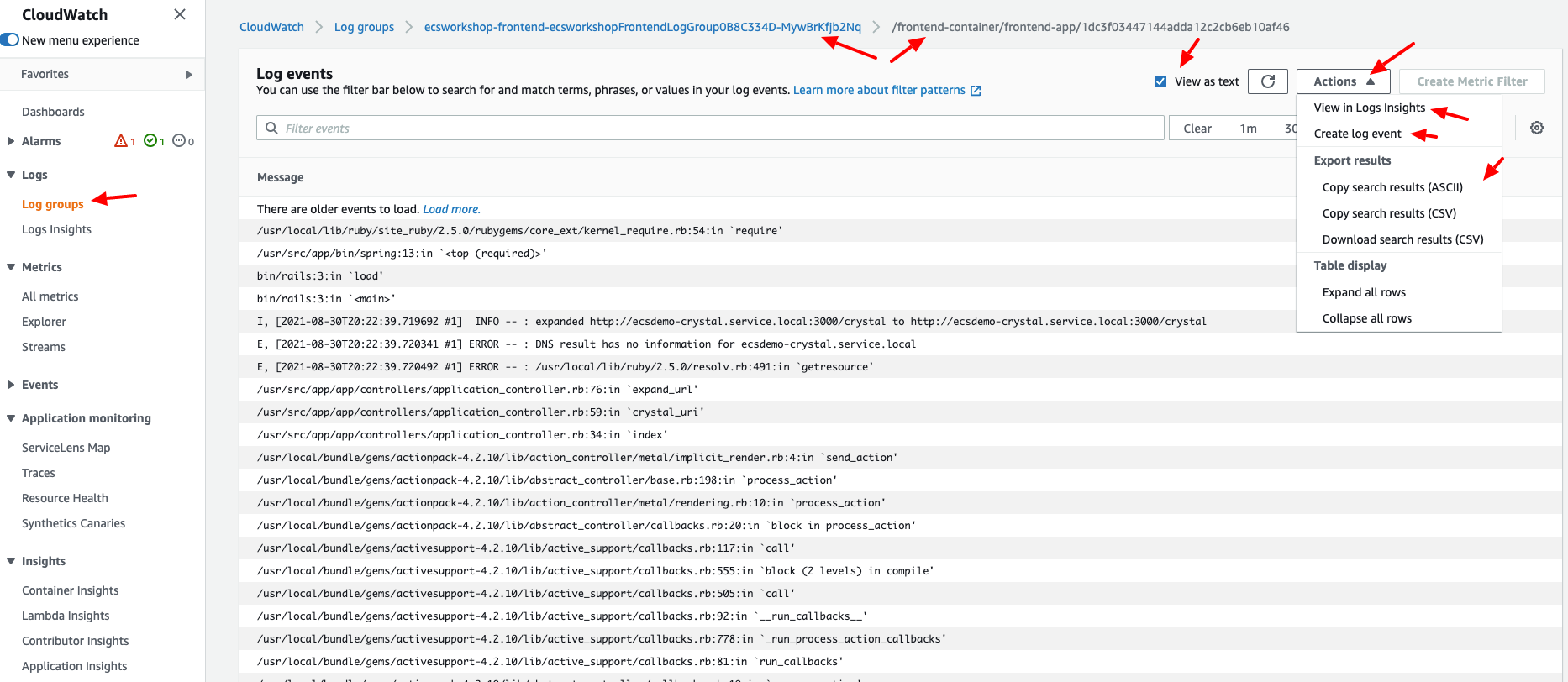Click the insufficient data alarms icon
1568x682 pixels.
(x=179, y=141)
